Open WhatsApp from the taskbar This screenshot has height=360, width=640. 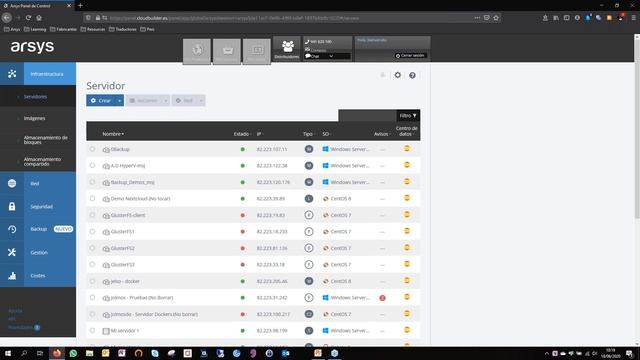point(73,353)
